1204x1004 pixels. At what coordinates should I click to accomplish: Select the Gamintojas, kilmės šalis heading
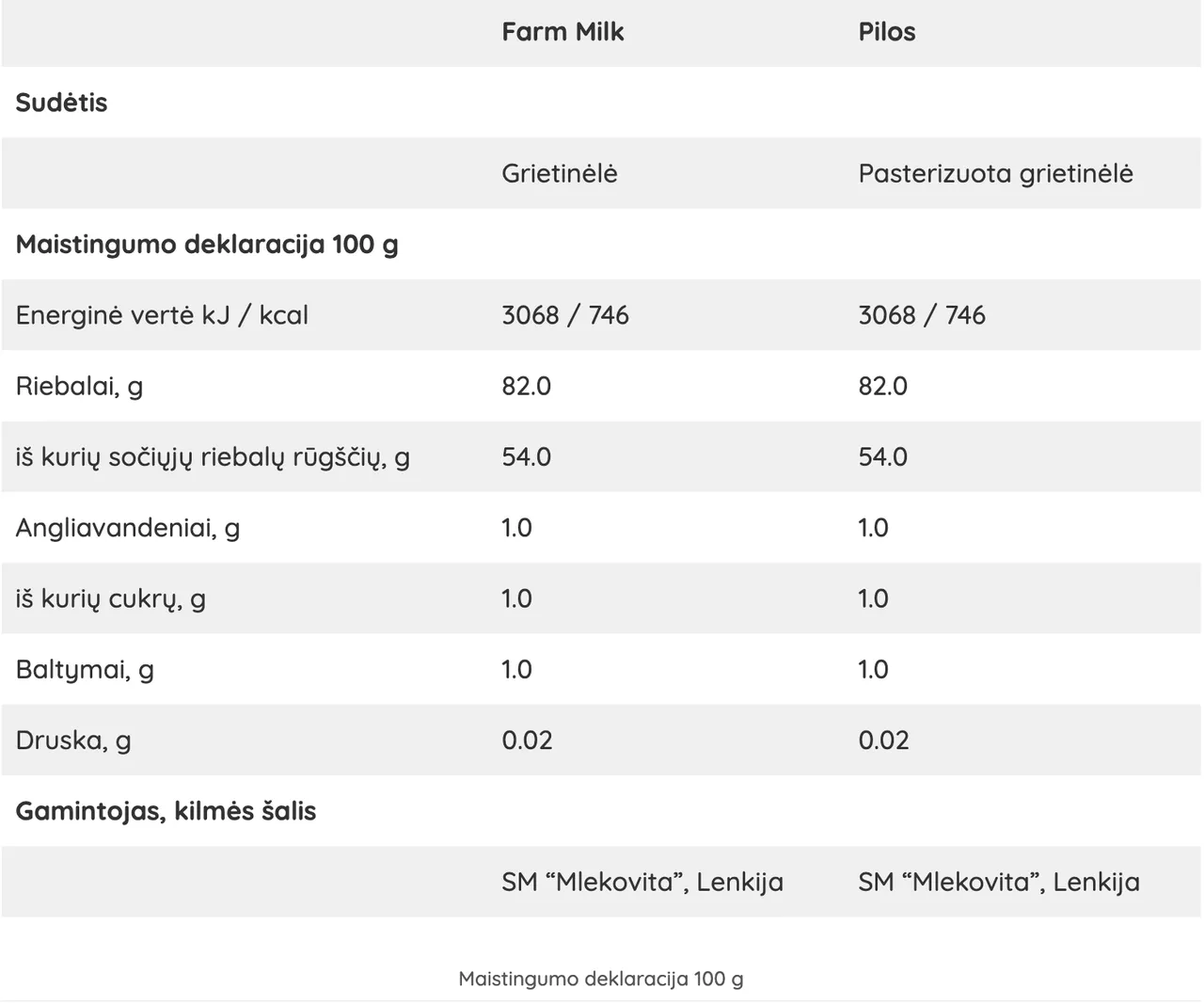(166, 811)
